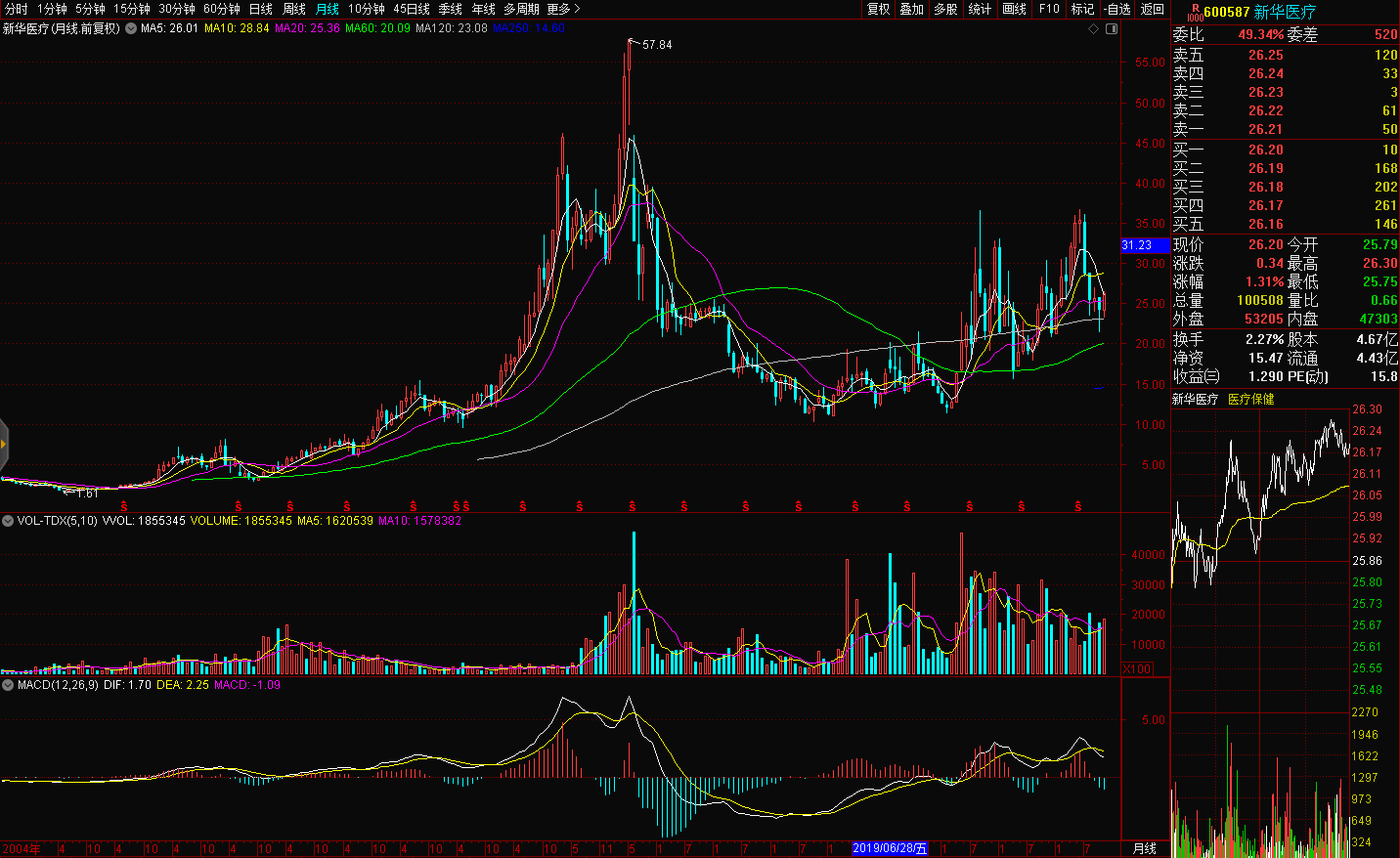The image size is (1400, 858).
Task: Select the 5分钟 period tab
Action: 91,9
